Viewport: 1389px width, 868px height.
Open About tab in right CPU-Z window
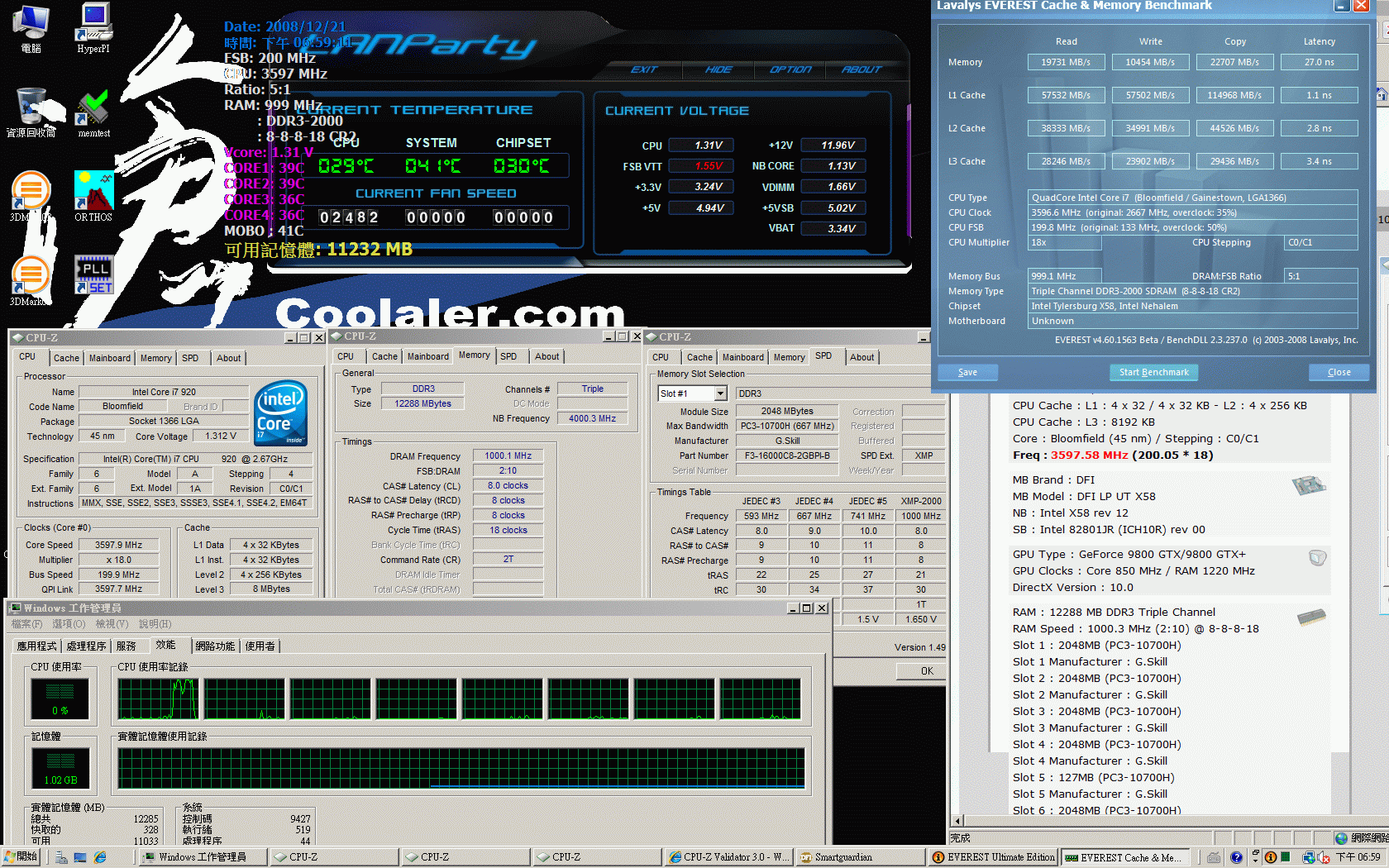point(862,357)
